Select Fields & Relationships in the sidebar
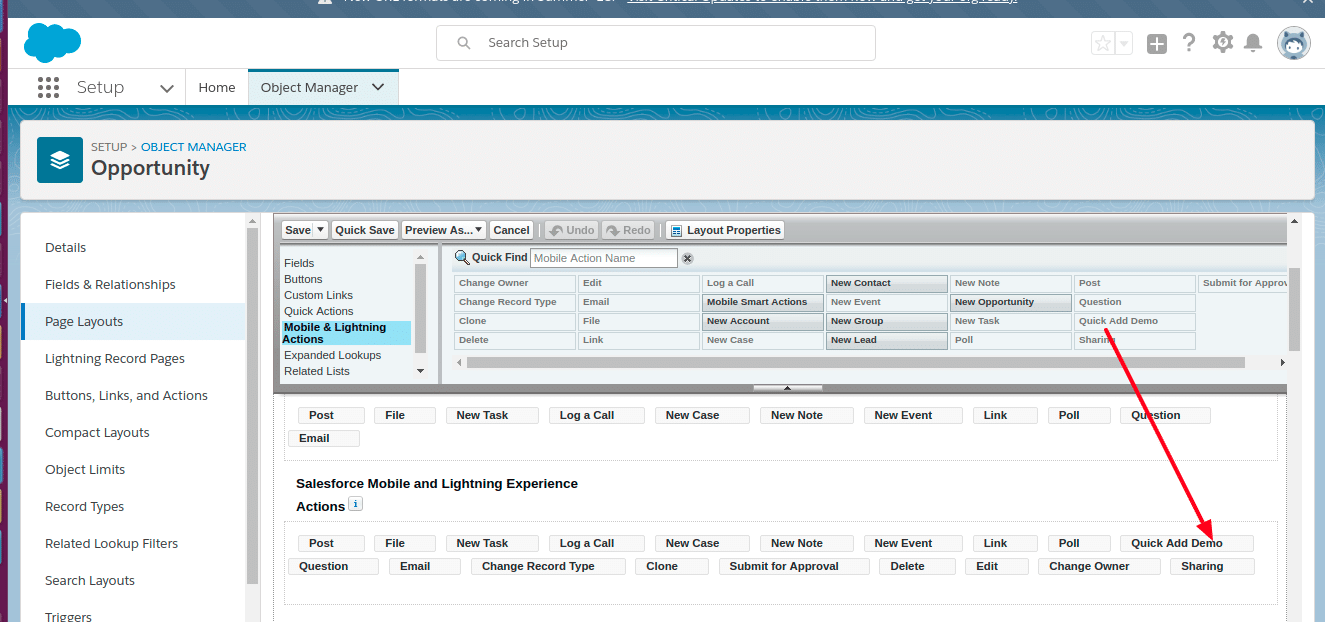Image resolution: width=1325 pixels, height=622 pixels. pyautogui.click(x=110, y=285)
